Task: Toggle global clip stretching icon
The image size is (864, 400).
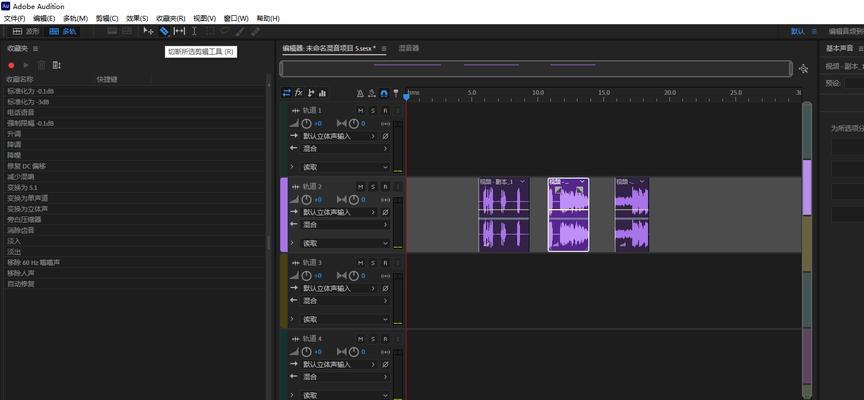Action: (x=372, y=94)
